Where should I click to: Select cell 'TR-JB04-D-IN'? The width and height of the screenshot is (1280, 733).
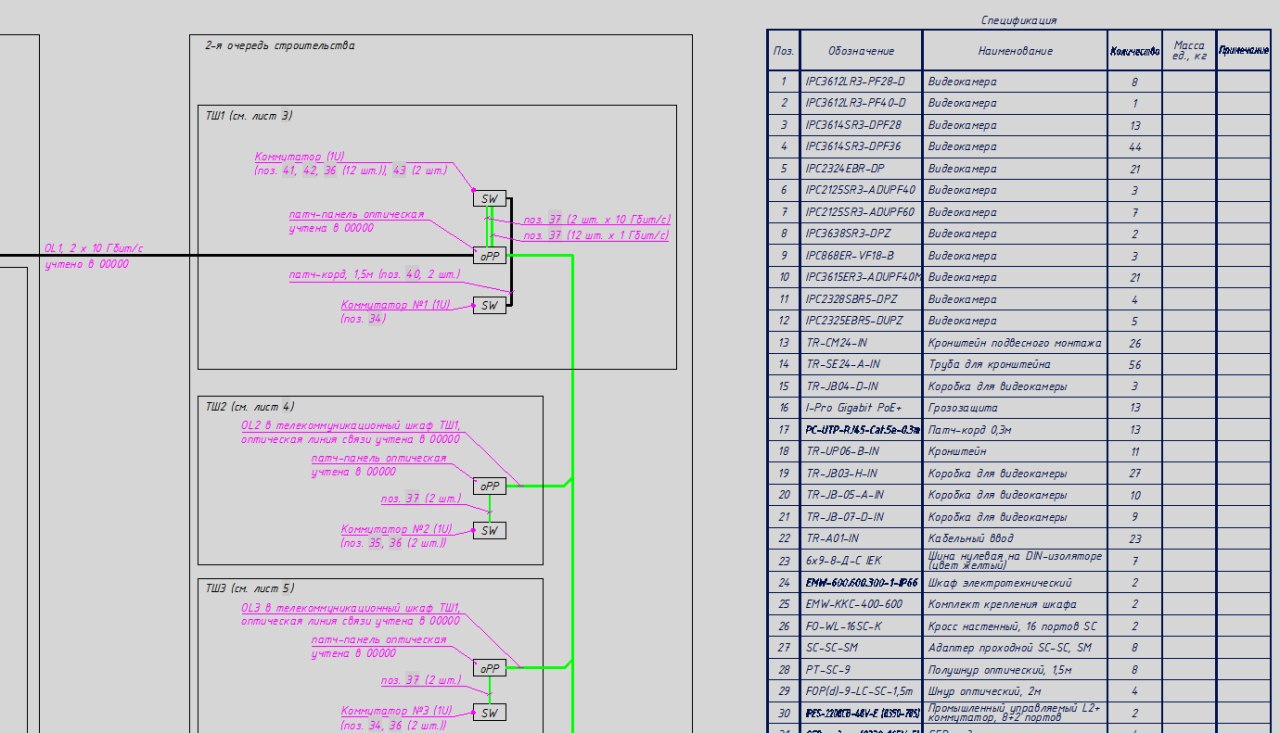tap(861, 386)
